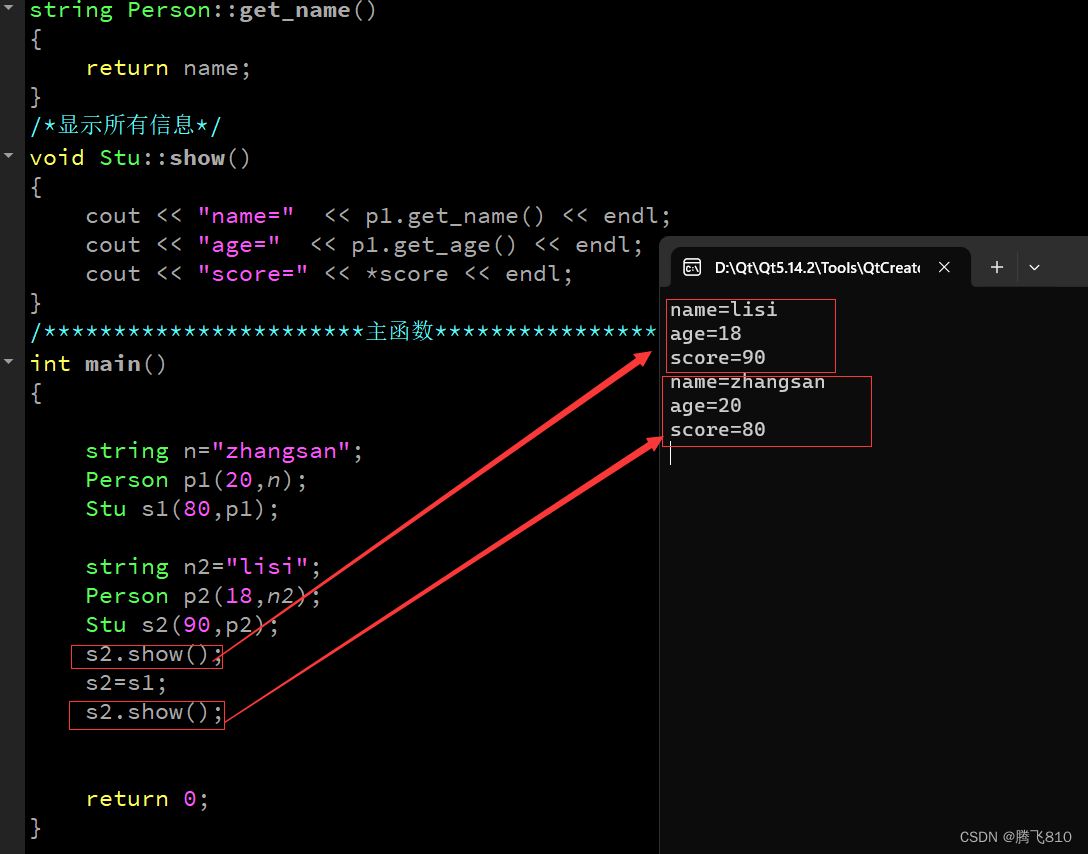The height and width of the screenshot is (854, 1088).
Task: Click the line 'Stu s2(90,p2);'
Action: [182, 625]
